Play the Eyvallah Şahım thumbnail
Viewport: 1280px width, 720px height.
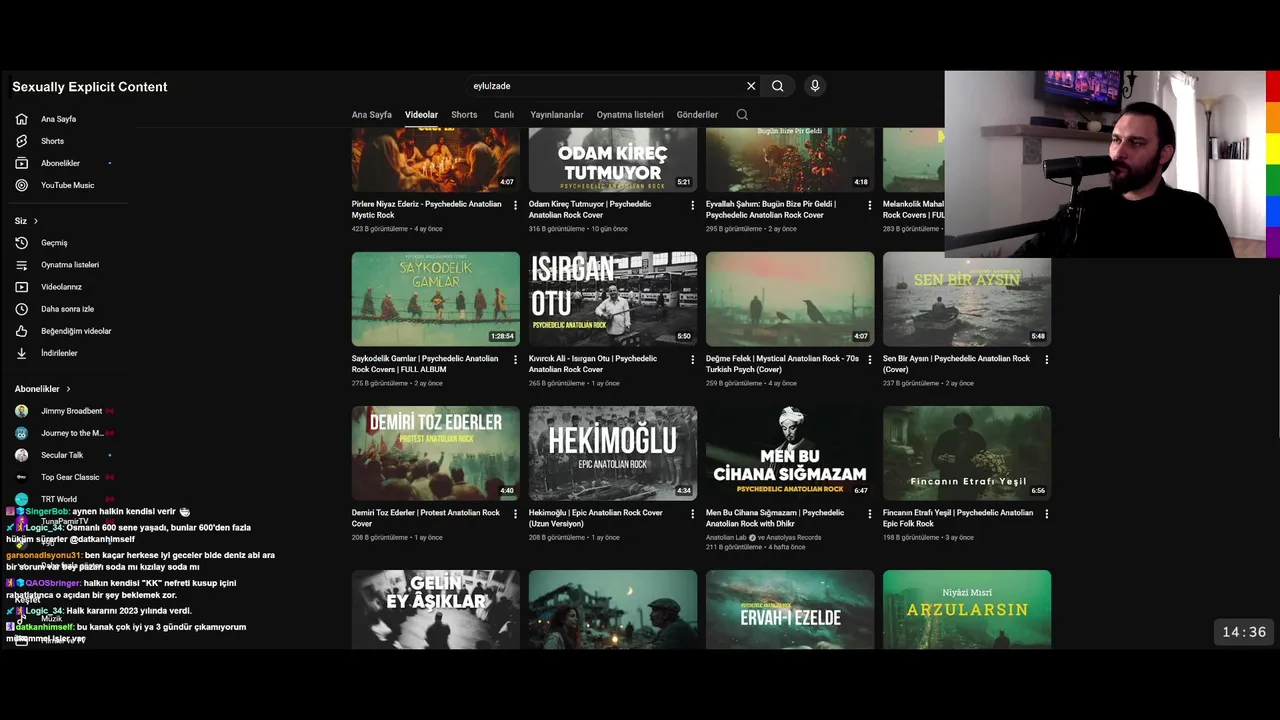pos(790,160)
